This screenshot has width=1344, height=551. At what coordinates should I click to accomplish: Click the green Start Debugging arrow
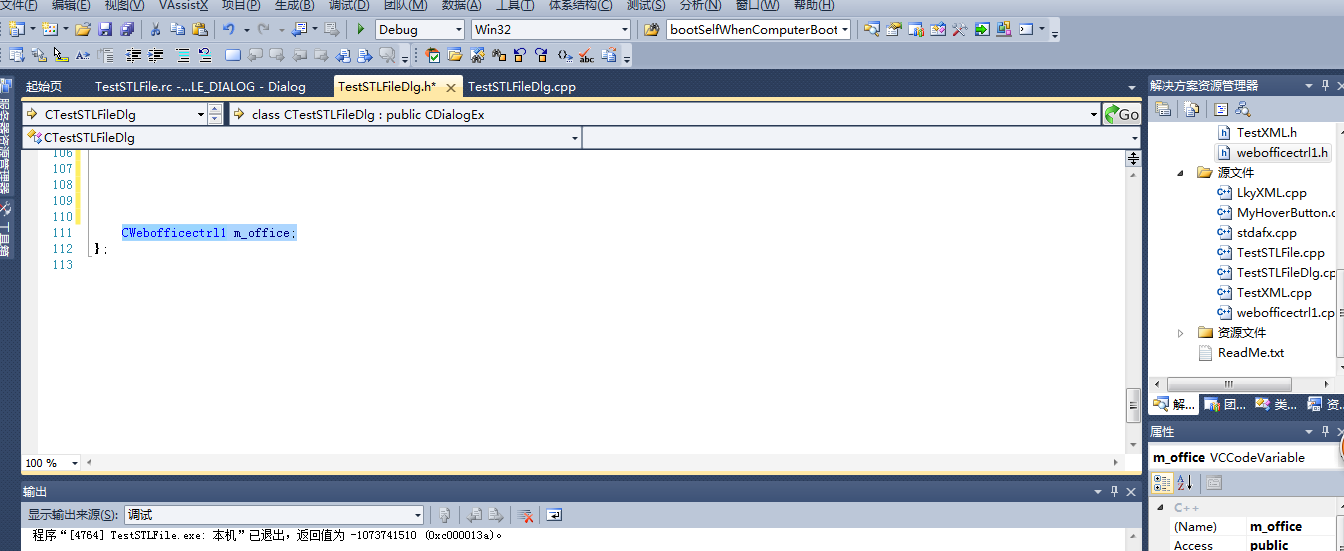coord(361,30)
